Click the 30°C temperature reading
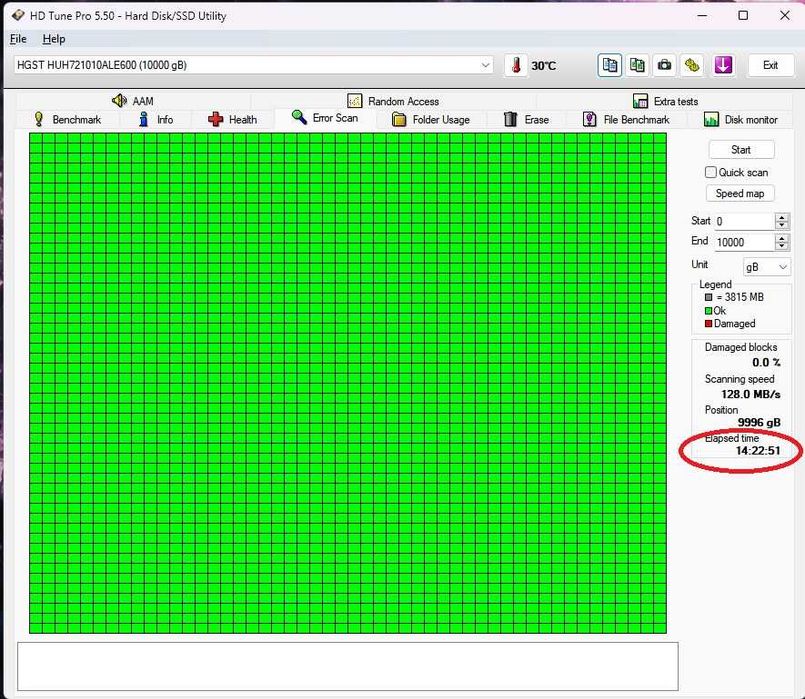Image resolution: width=805 pixels, height=699 pixels. 544,66
